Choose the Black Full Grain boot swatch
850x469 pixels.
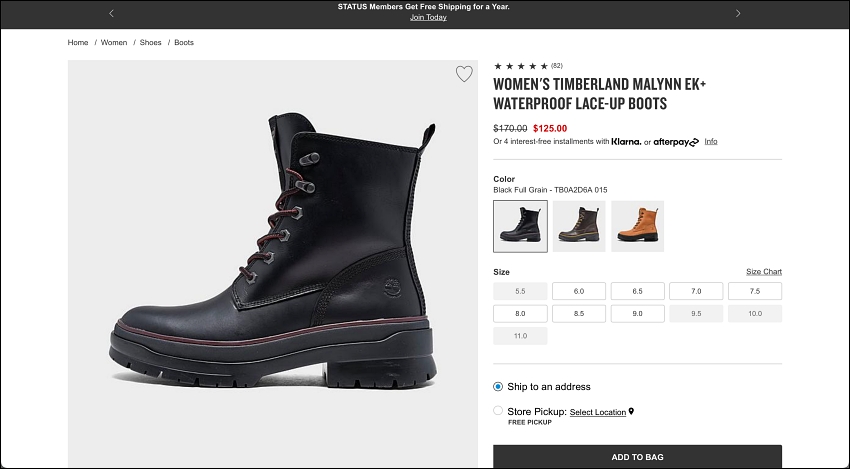(520, 226)
